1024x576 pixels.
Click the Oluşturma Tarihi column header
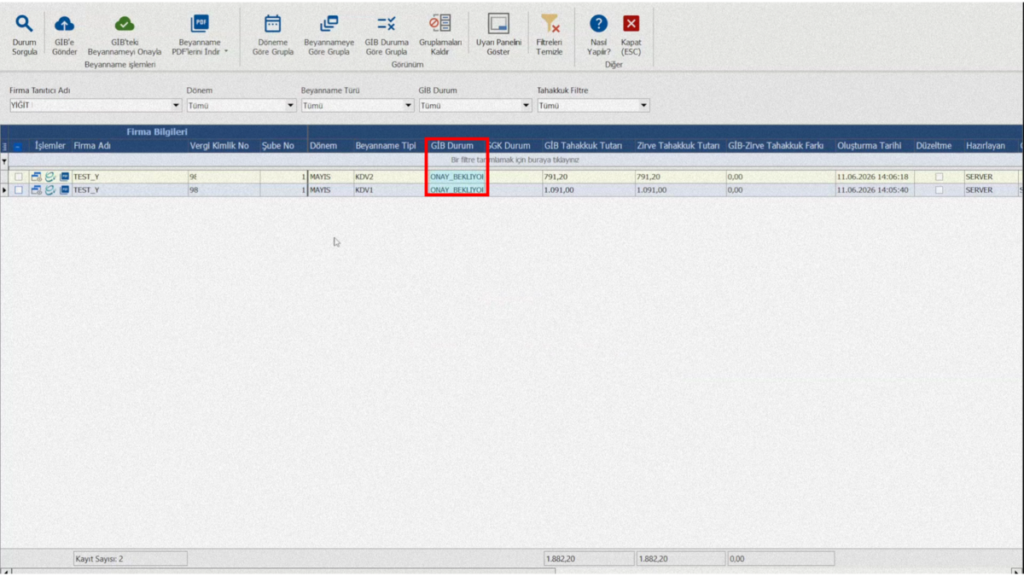coord(869,146)
